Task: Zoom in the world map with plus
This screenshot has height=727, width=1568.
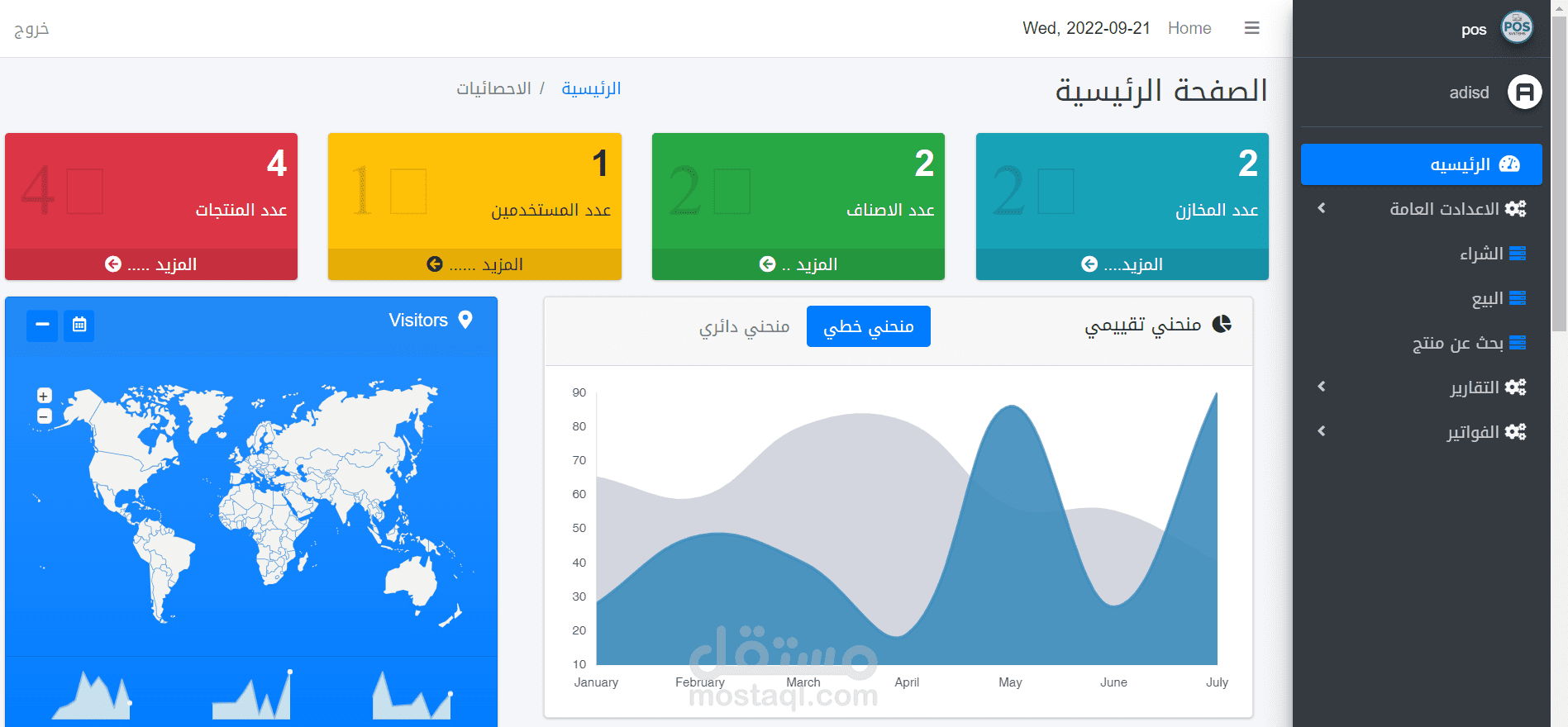Action: click(x=45, y=396)
